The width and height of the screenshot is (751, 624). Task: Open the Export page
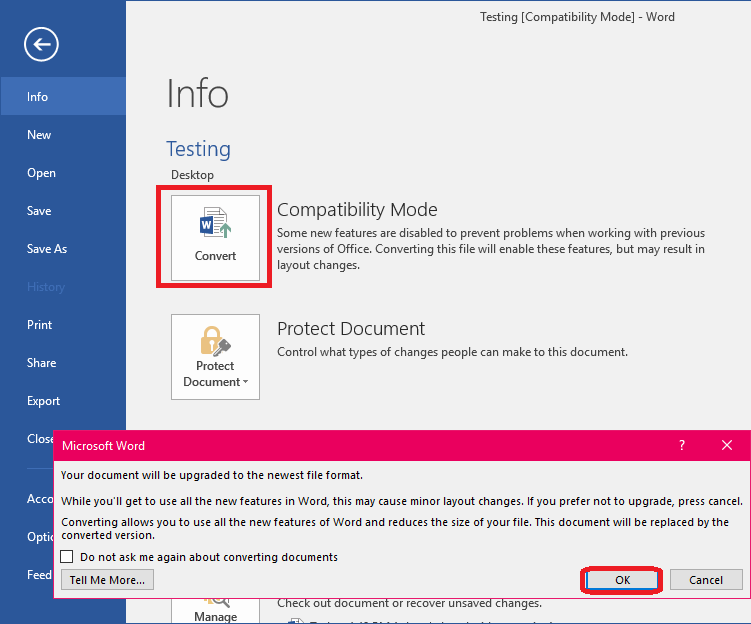(x=63, y=401)
